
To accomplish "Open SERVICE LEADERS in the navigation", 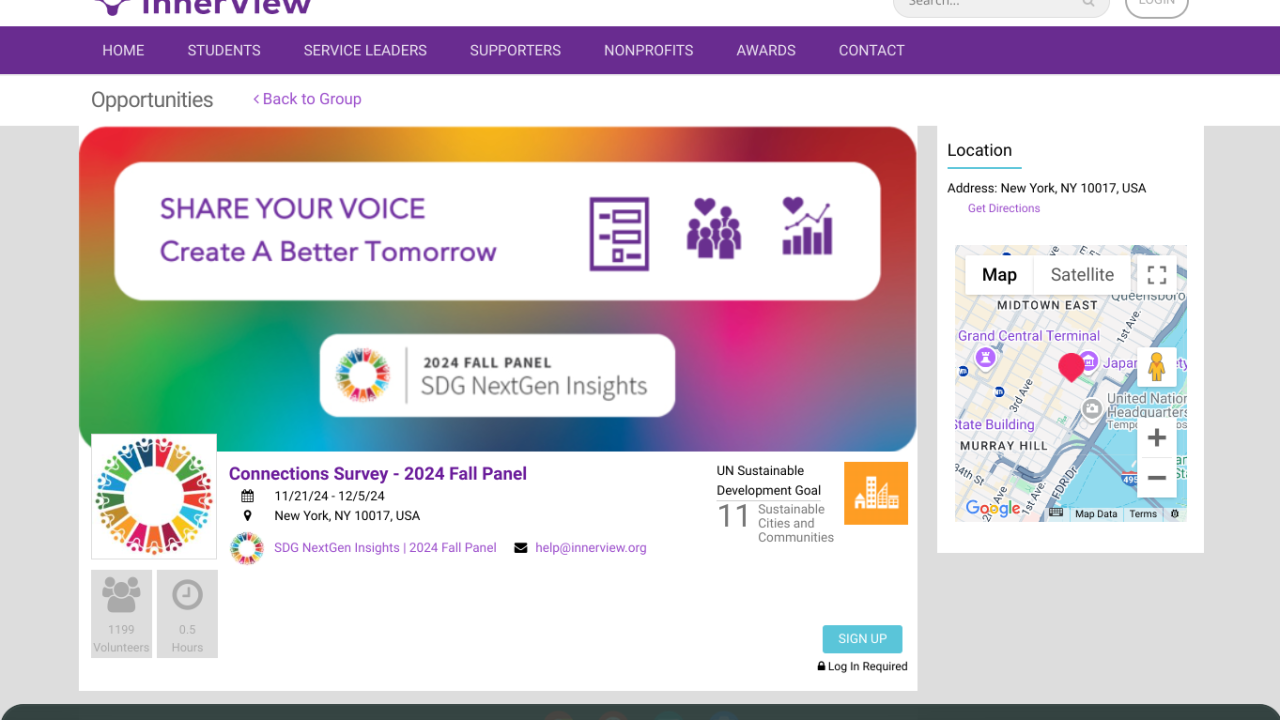I will 365,50.
